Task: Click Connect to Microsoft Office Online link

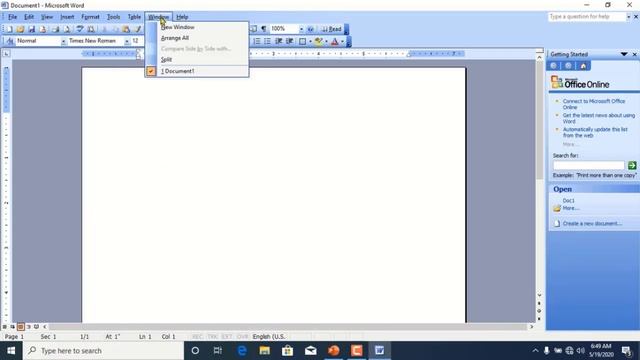Action: tap(594, 104)
